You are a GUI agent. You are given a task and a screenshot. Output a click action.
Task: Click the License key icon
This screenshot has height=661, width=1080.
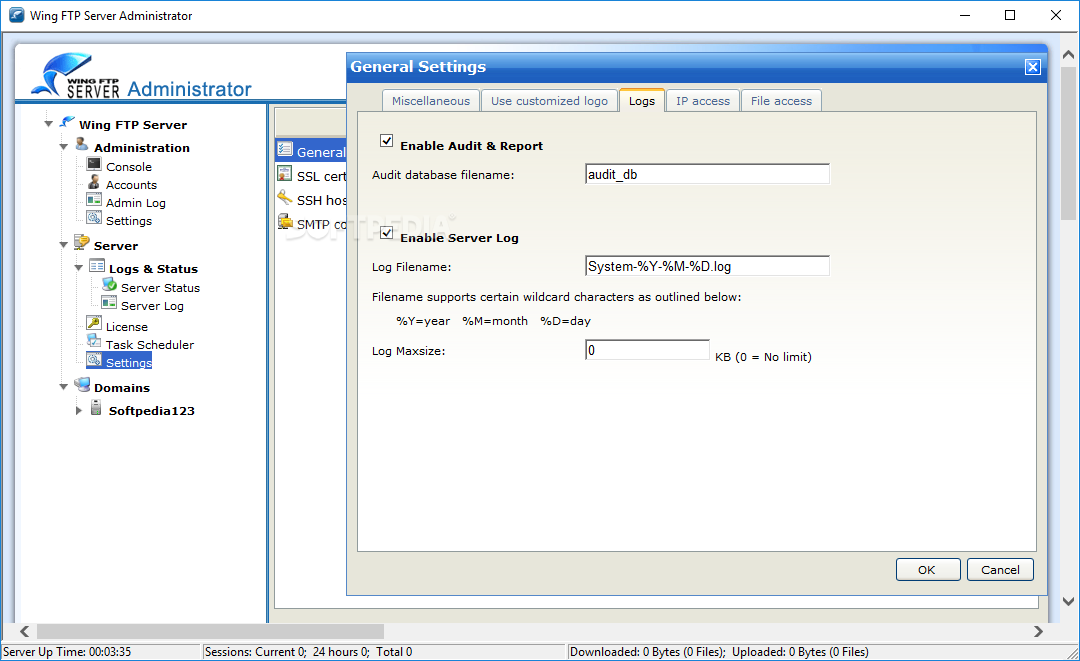click(94, 323)
